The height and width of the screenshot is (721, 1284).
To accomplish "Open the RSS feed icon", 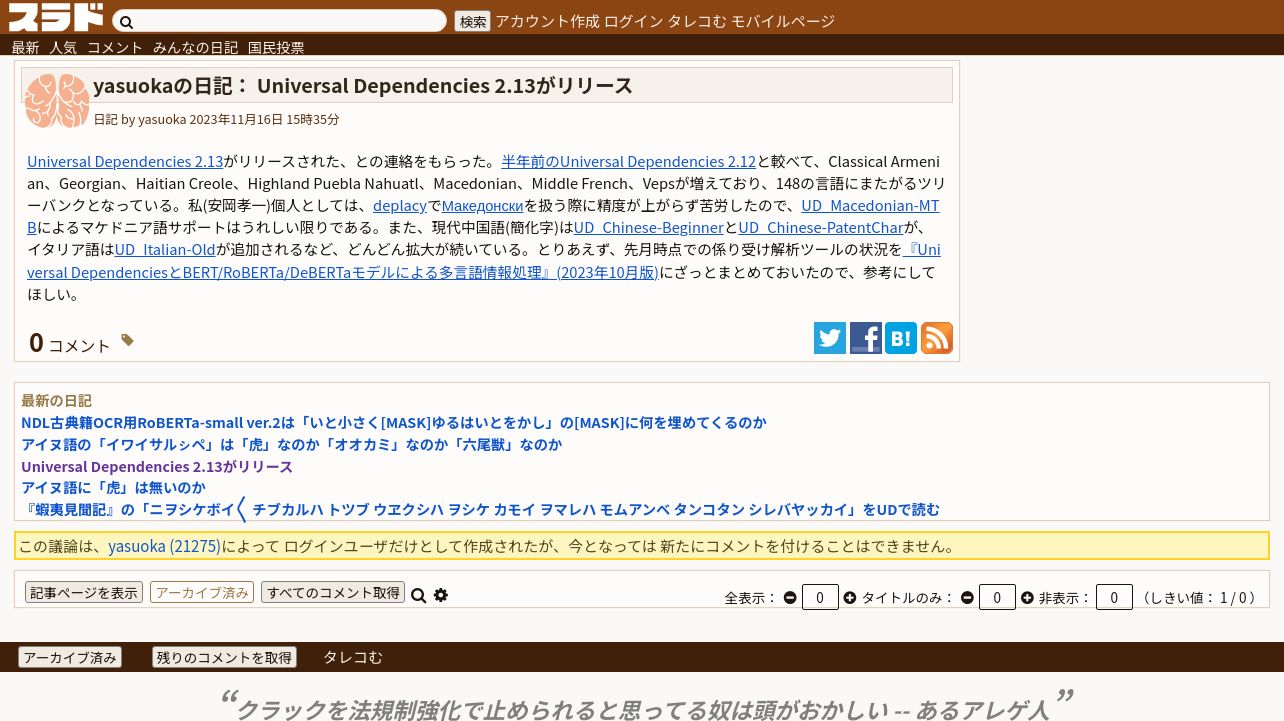I will pyautogui.click(x=937, y=338).
